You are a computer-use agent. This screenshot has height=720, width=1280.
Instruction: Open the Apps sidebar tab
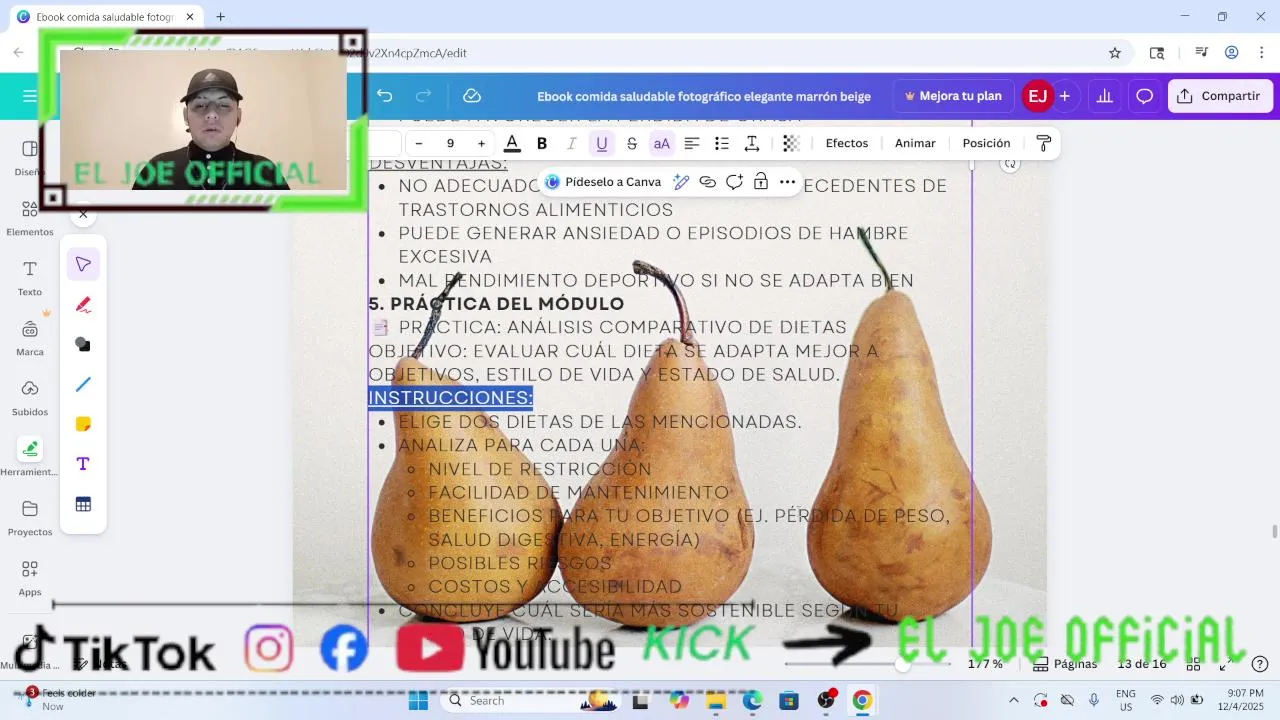tap(30, 577)
